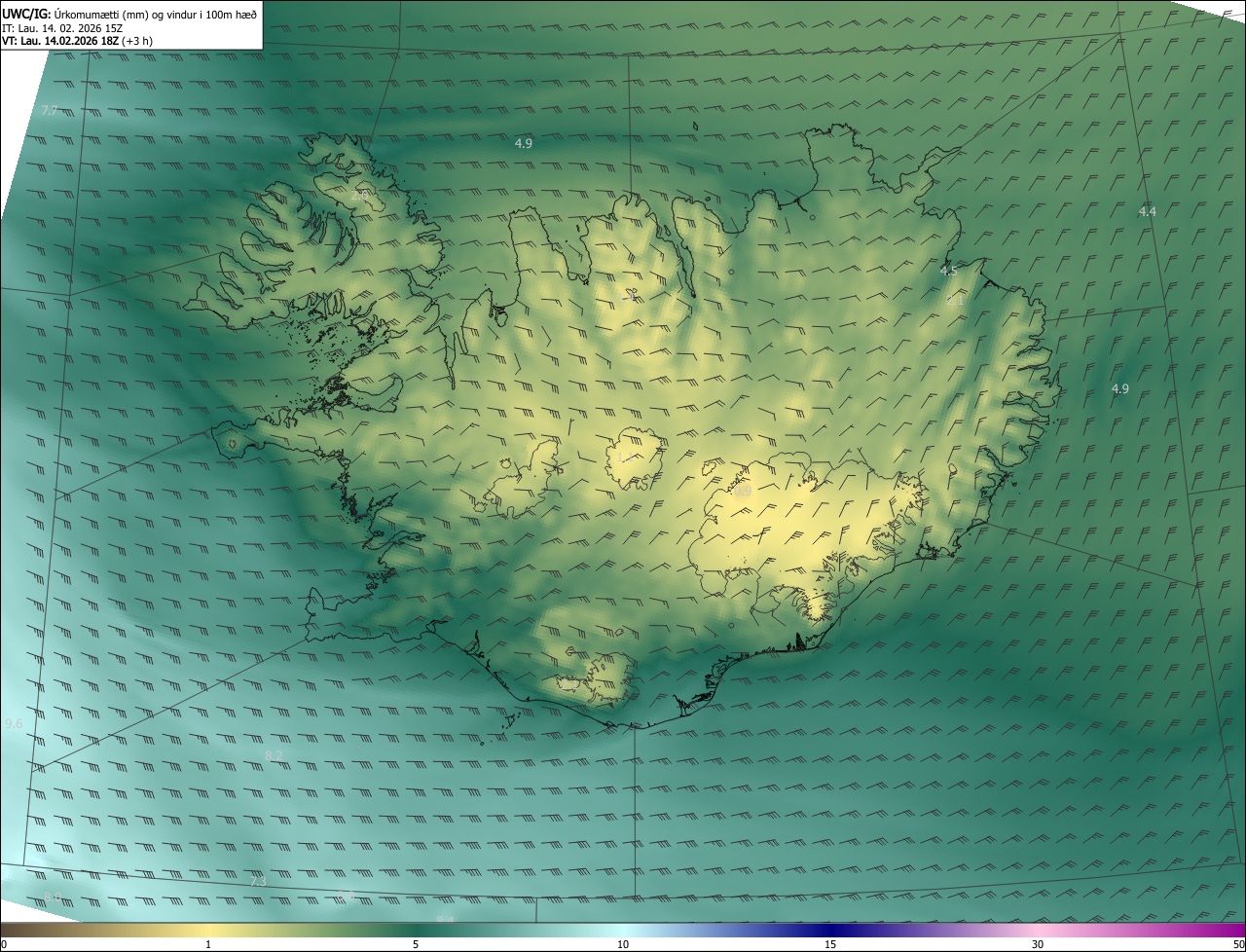1246x952 pixels.
Task: Click the 30 tick label on the color scale
Action: pyautogui.click(x=1038, y=944)
